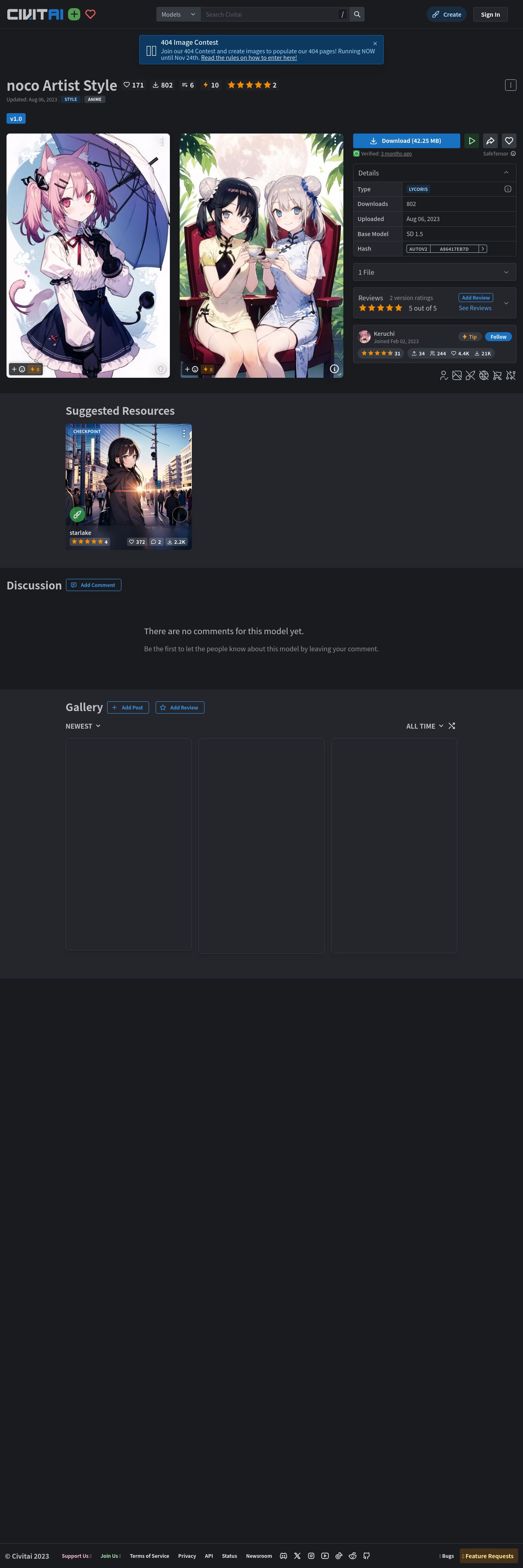Click the GitHub icon in the footer
Viewport: 523px width, 1568px height.
coord(367,1555)
